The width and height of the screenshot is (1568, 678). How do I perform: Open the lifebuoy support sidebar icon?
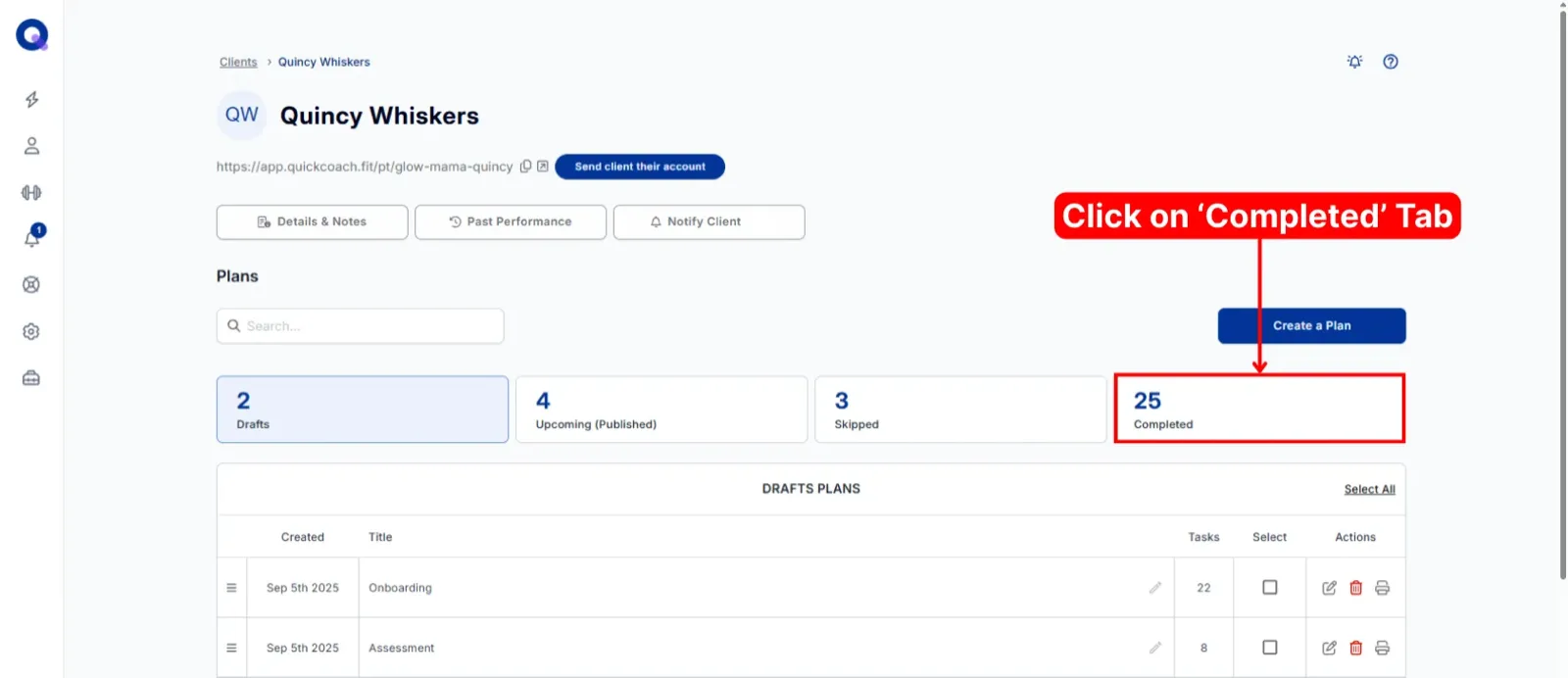point(31,285)
